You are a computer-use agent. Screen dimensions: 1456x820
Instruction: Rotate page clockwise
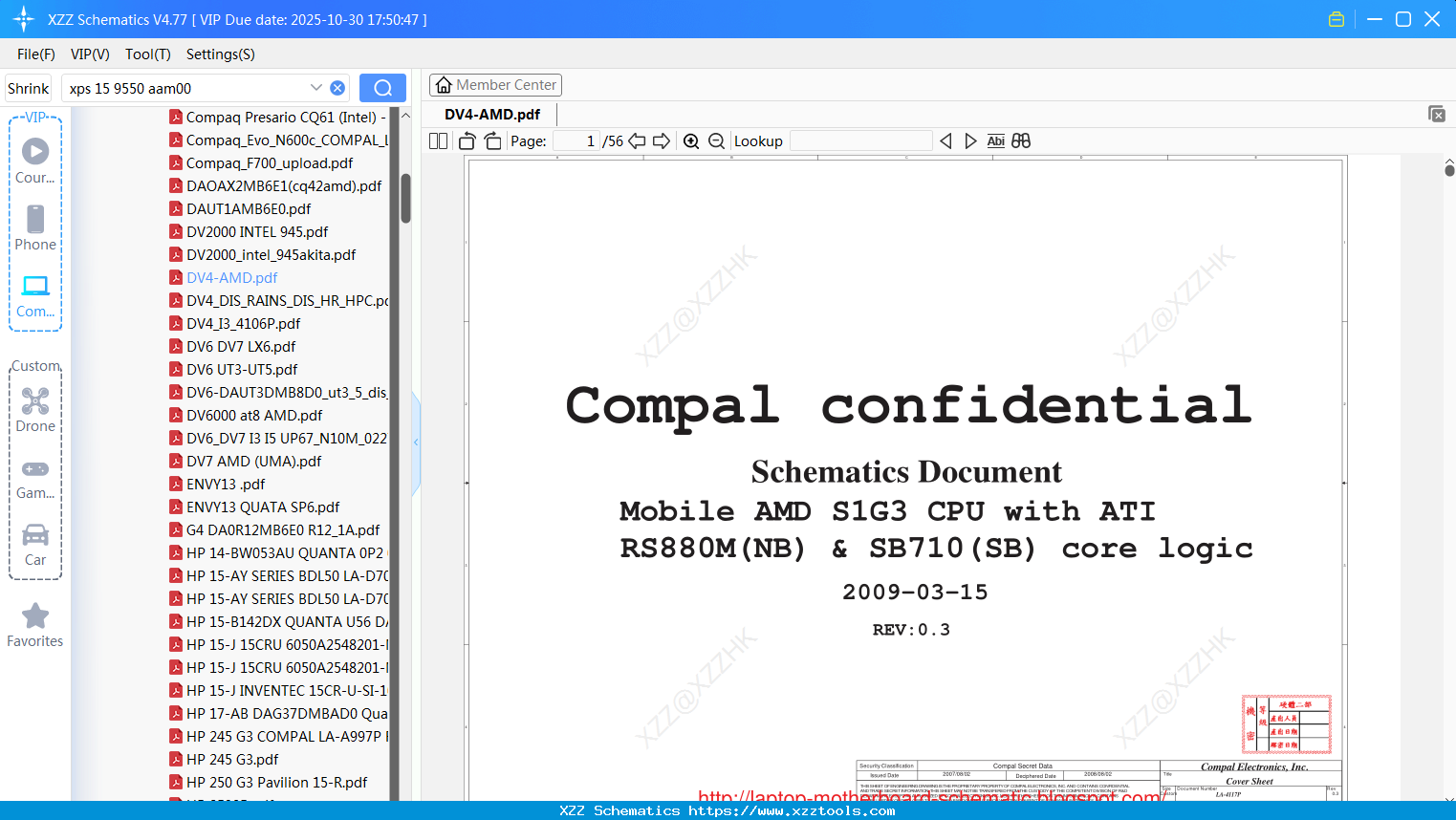point(493,141)
